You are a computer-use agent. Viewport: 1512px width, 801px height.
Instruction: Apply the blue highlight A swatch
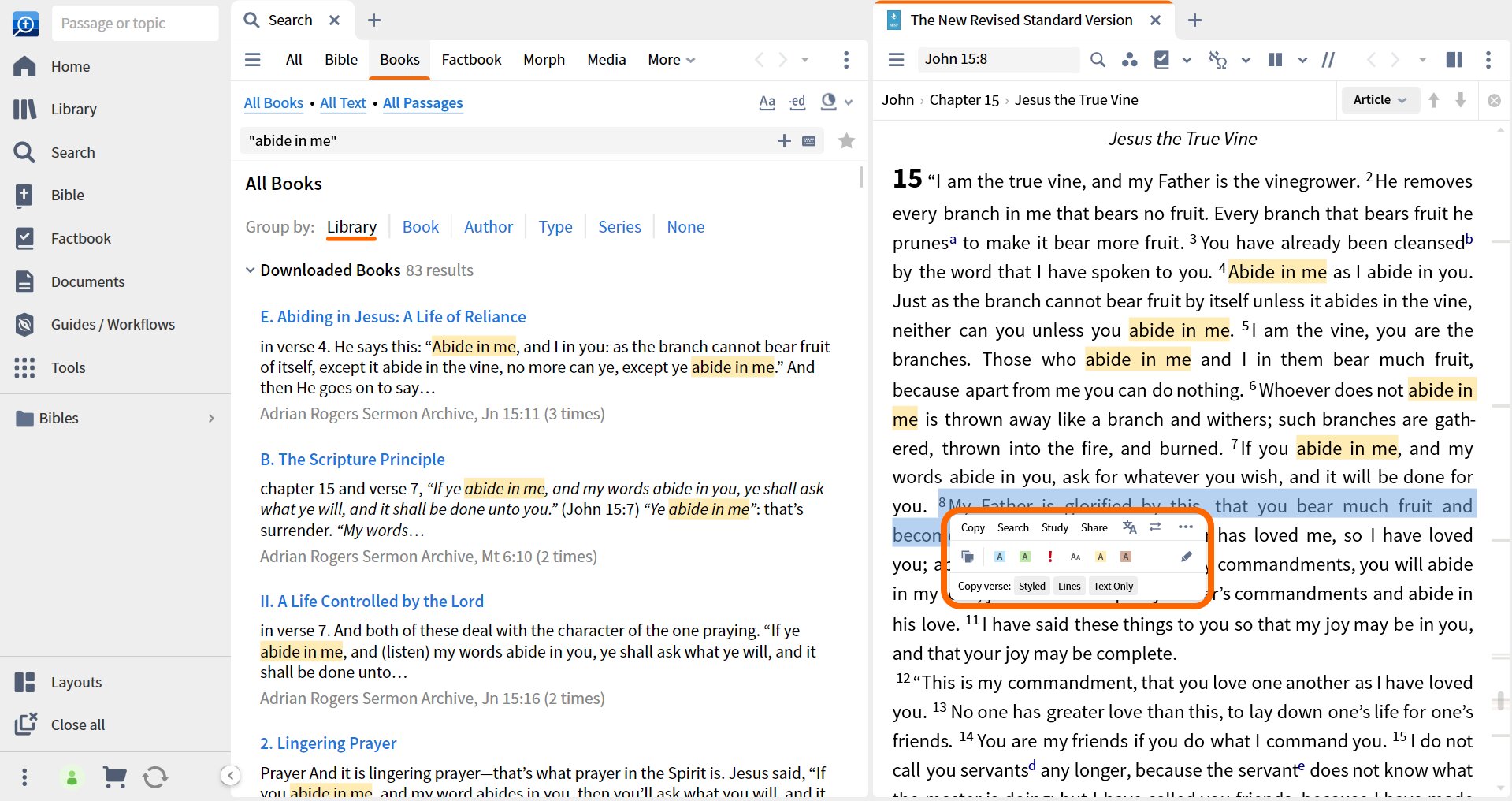click(999, 557)
